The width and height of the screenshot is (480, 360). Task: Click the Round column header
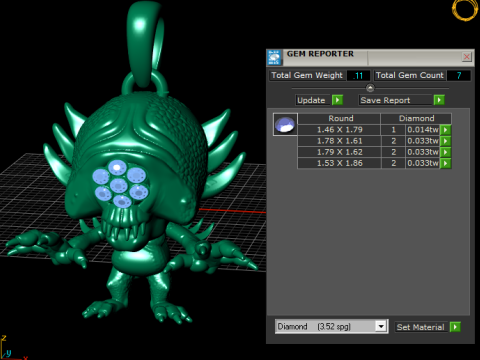coord(339,118)
